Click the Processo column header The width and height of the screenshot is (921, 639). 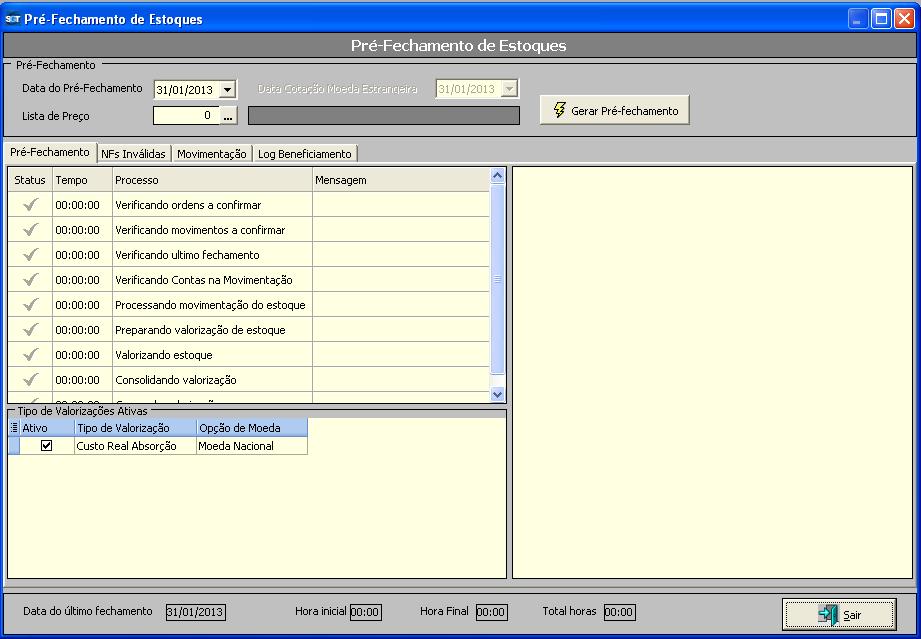pyautogui.click(x=211, y=180)
